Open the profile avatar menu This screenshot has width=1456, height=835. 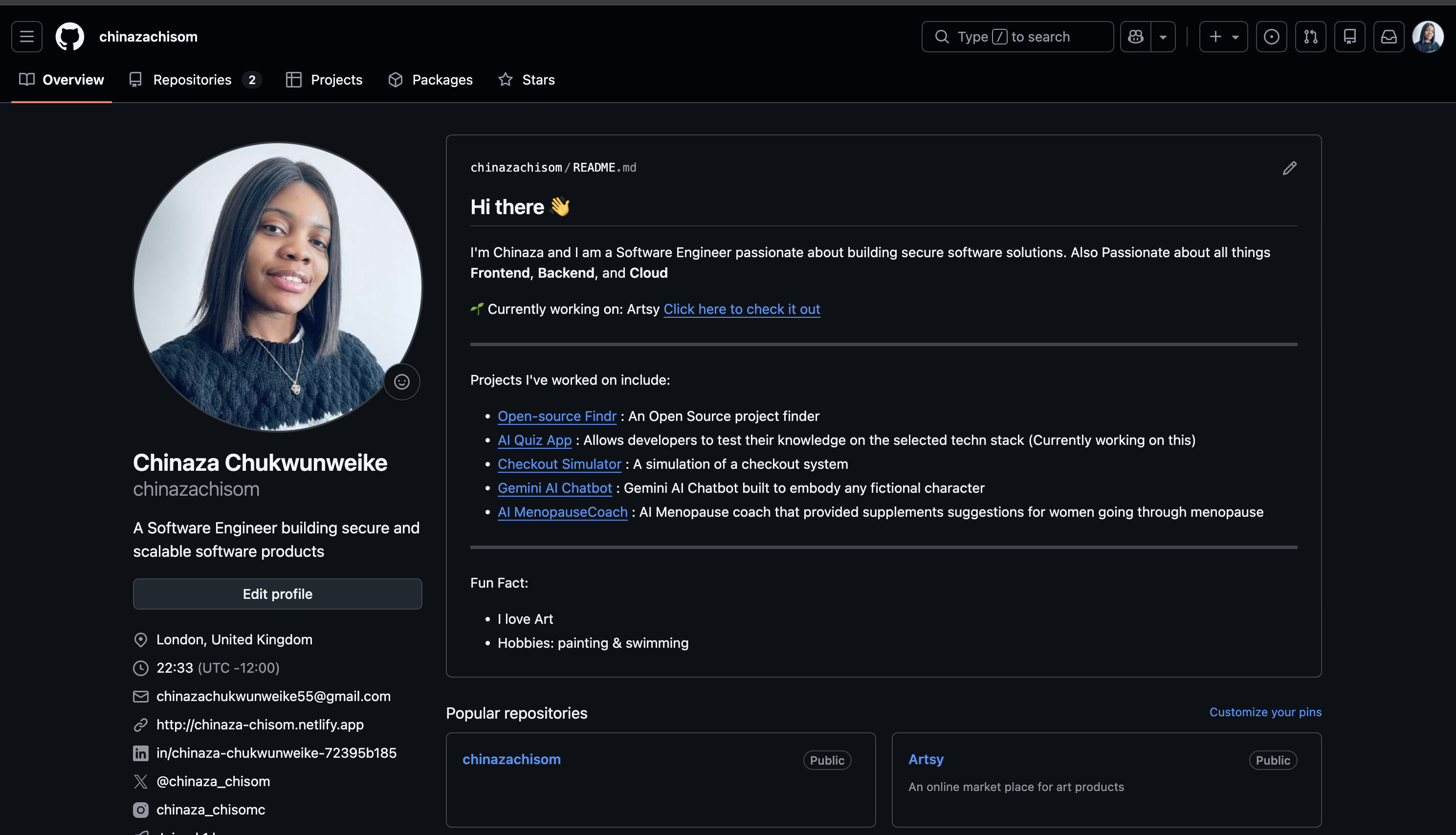tap(1429, 36)
